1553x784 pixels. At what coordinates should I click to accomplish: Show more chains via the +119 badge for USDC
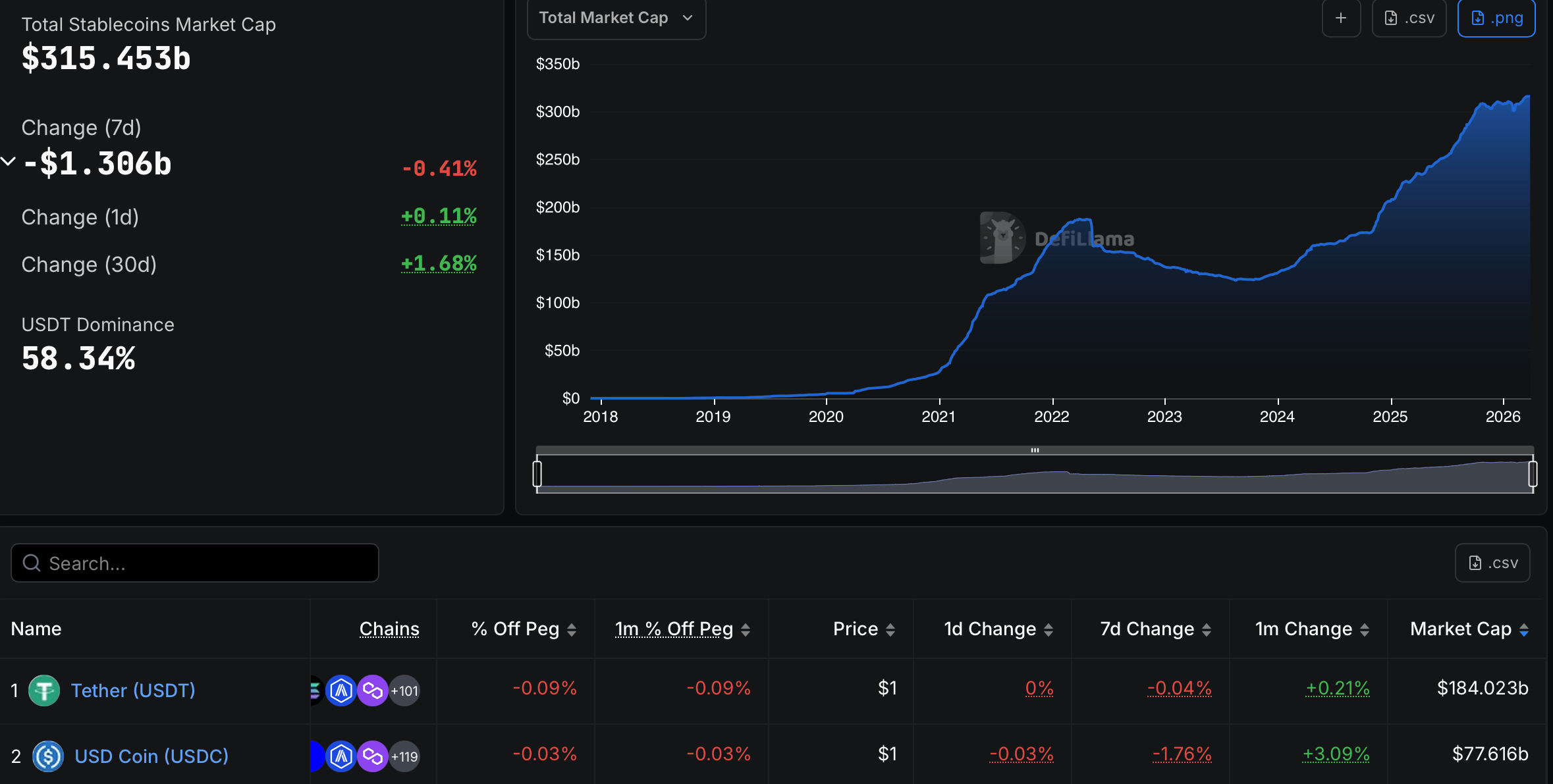coord(404,756)
